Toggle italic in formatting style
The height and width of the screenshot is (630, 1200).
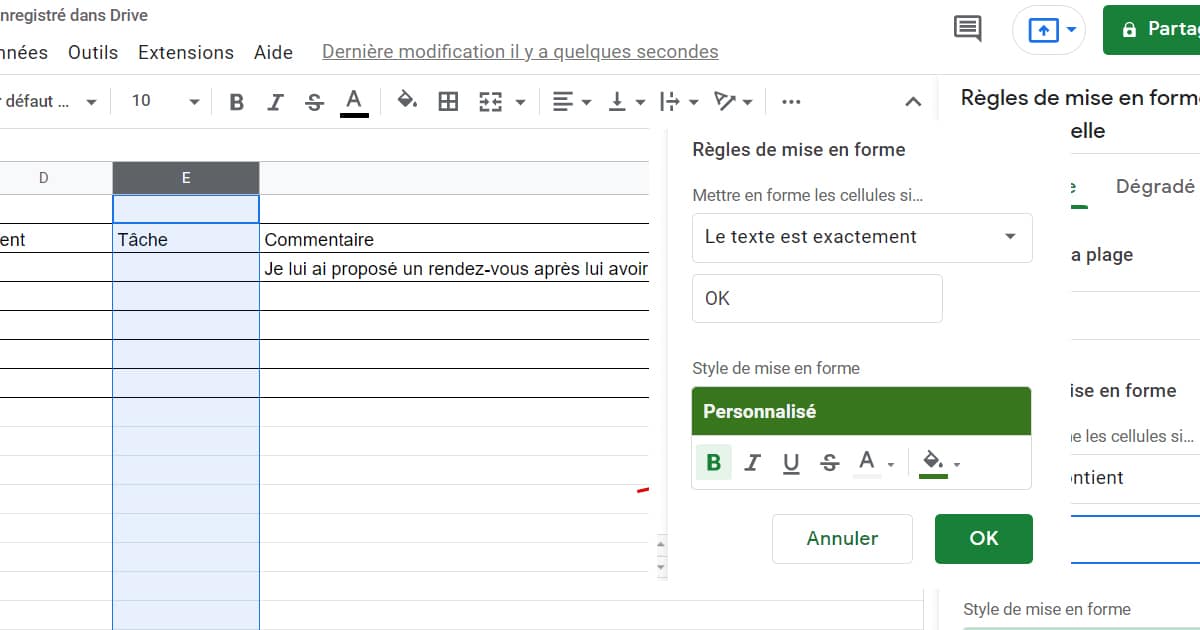coord(753,463)
